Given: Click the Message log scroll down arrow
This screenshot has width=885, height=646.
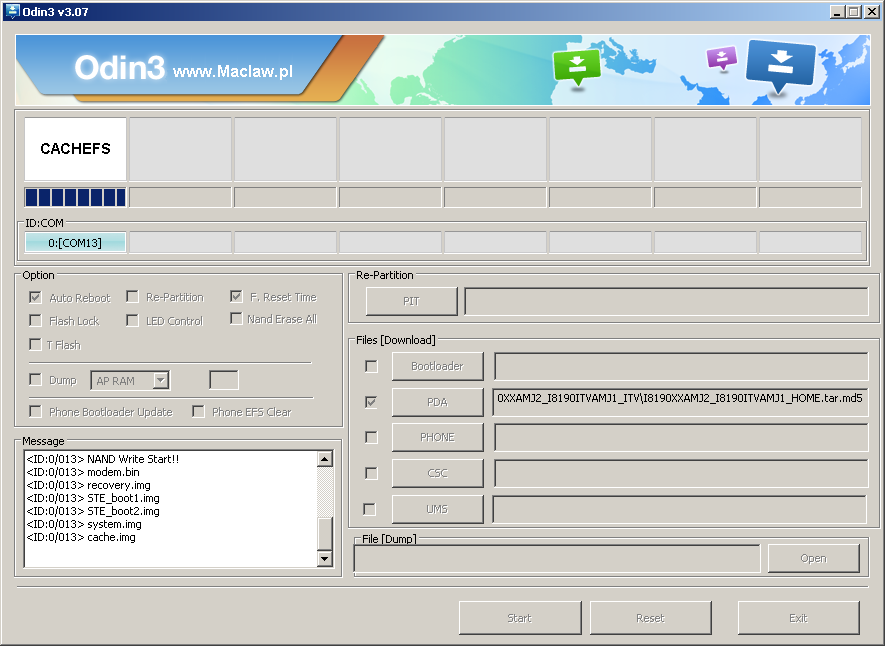Looking at the screenshot, I should click(x=325, y=559).
